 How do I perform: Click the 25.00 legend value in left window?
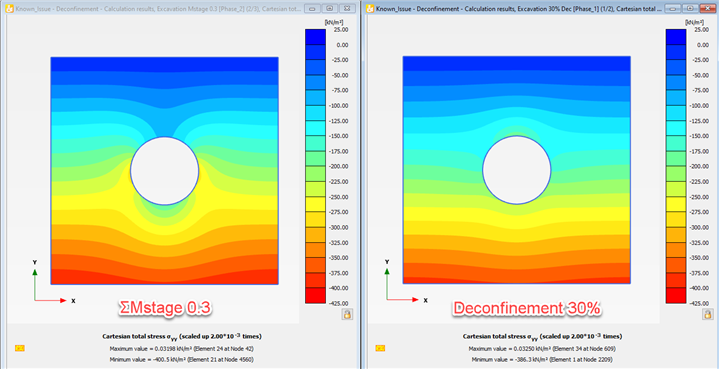coord(342,29)
